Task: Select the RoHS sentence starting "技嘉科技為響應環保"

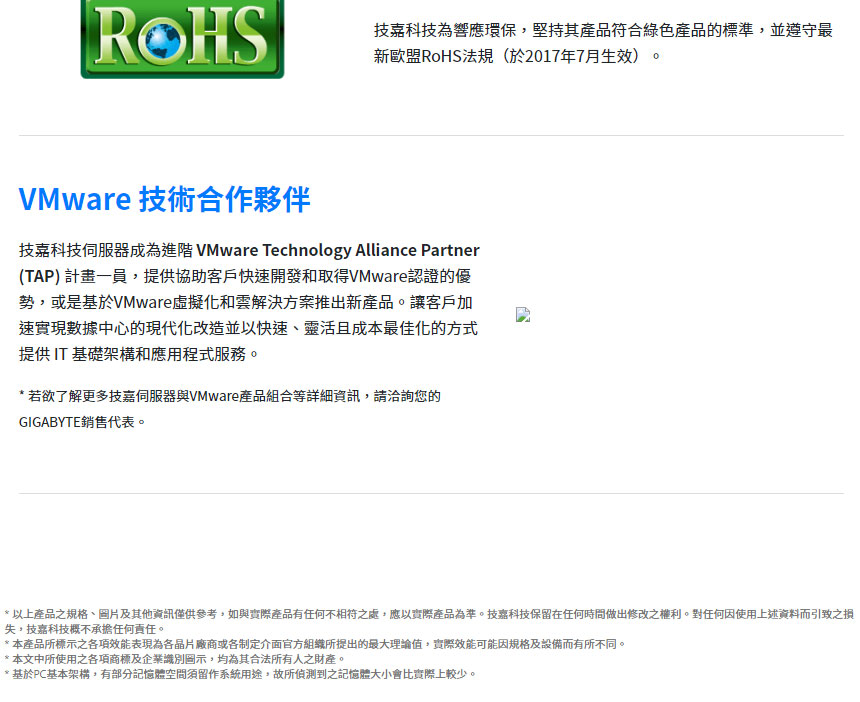Action: tap(603, 43)
